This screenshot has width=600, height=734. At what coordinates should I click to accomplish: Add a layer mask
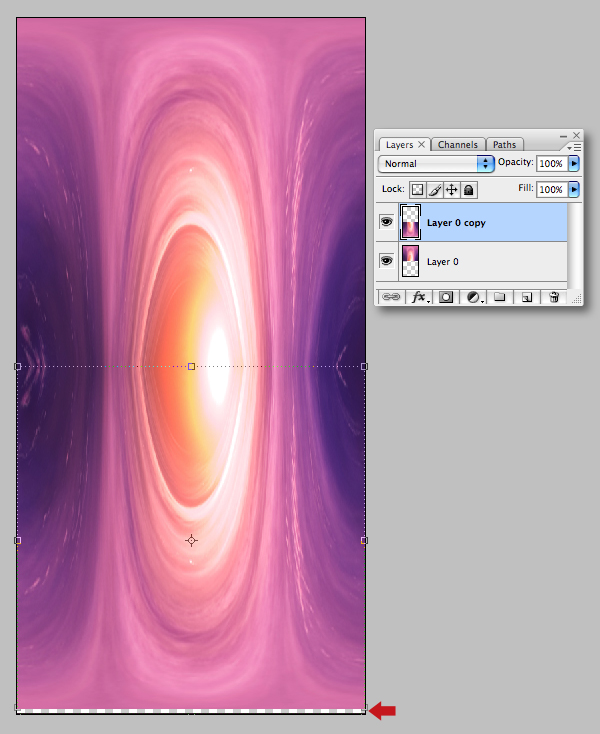pos(446,297)
